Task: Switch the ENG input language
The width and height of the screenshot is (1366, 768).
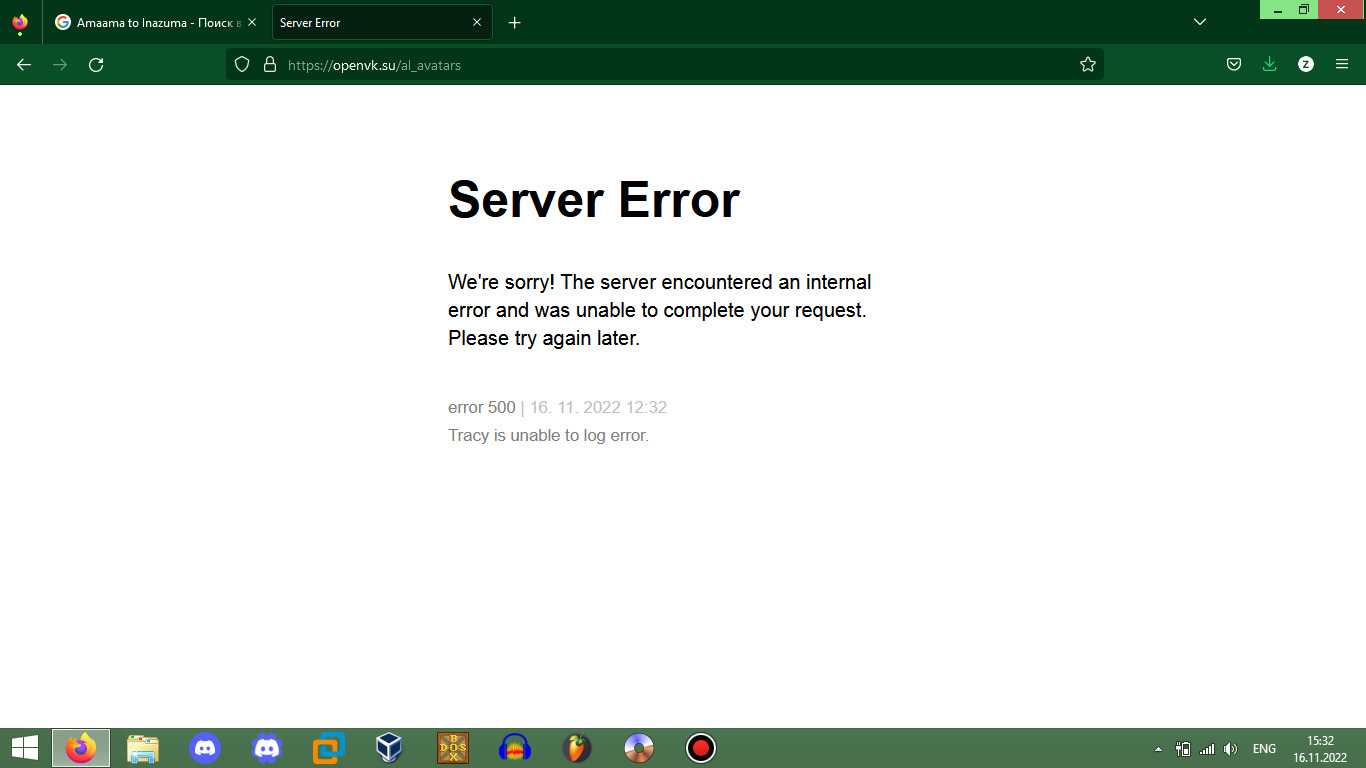Action: click(x=1264, y=749)
